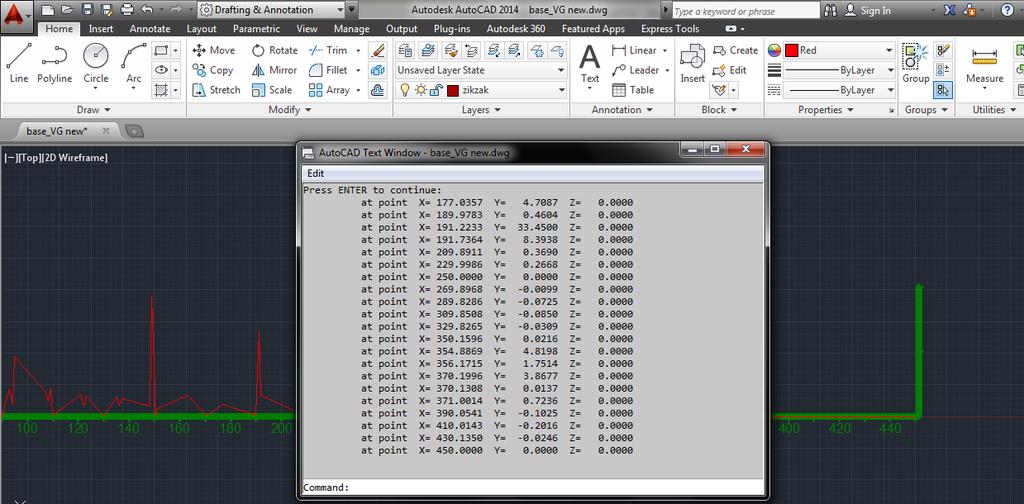Click Edit block tool
1024x504 pixels.
tap(729, 70)
